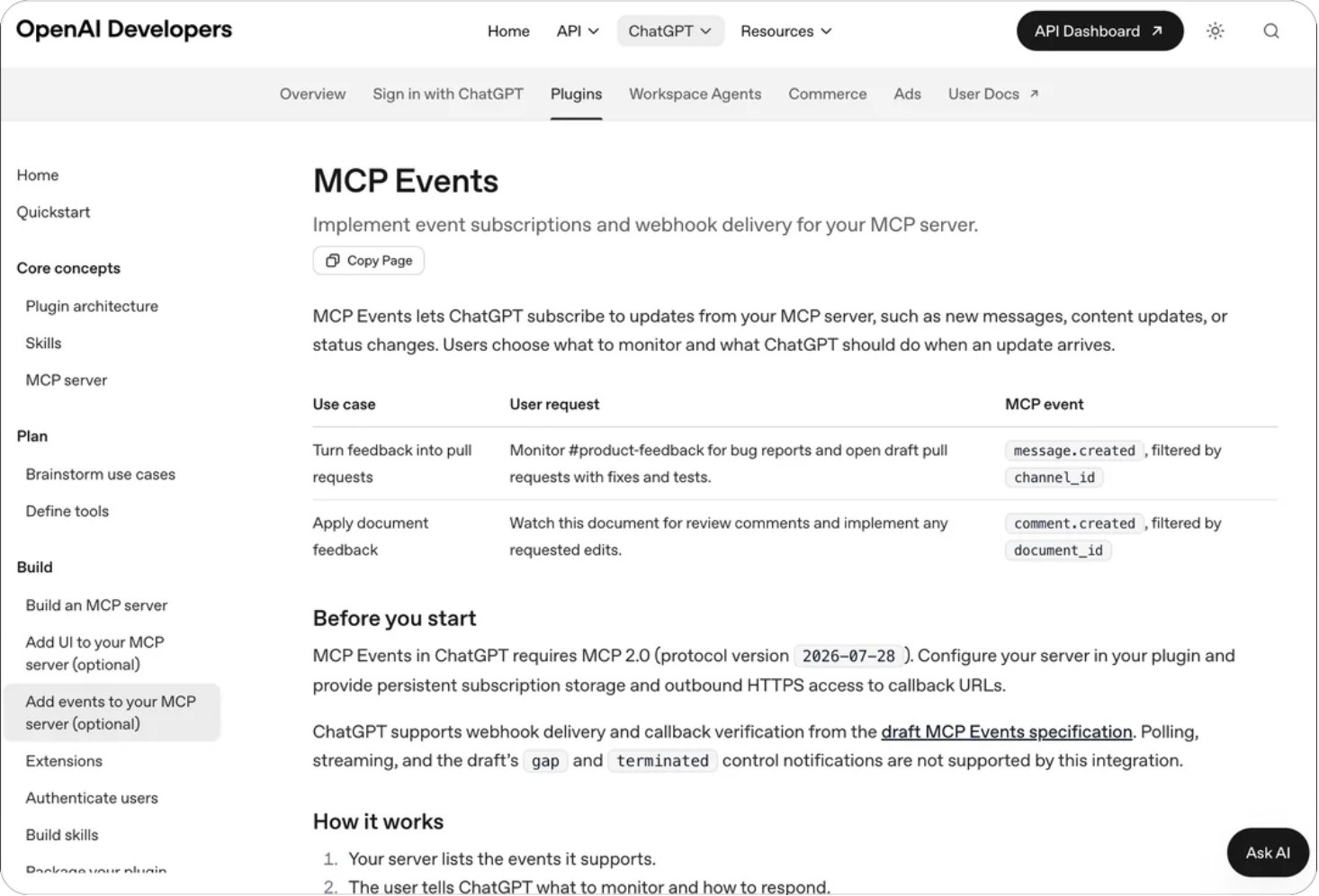Open Build an MCP server page

pos(96,605)
